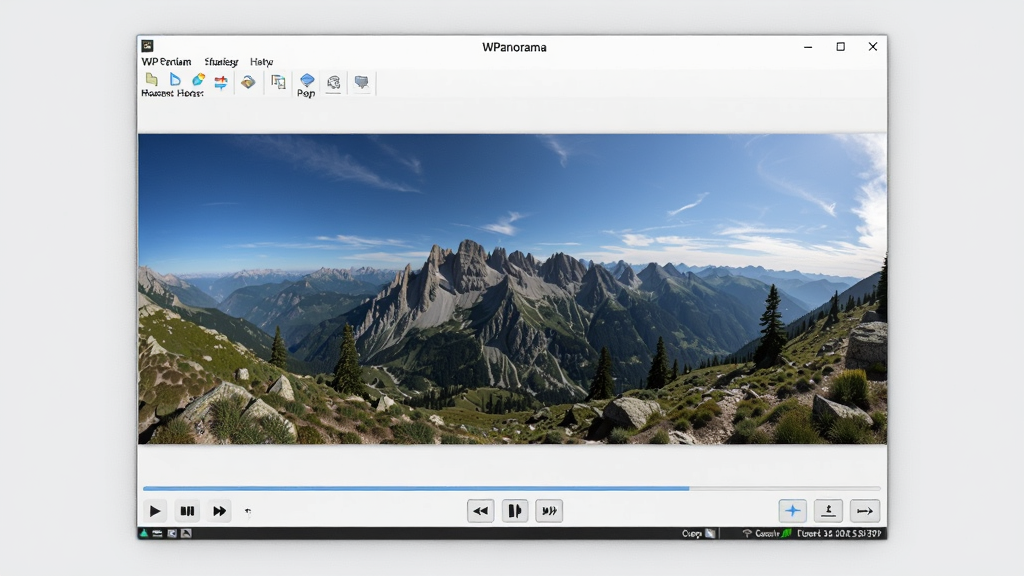1024x576 pixels.
Task: Click the third status bar icon
Action: [172, 534]
